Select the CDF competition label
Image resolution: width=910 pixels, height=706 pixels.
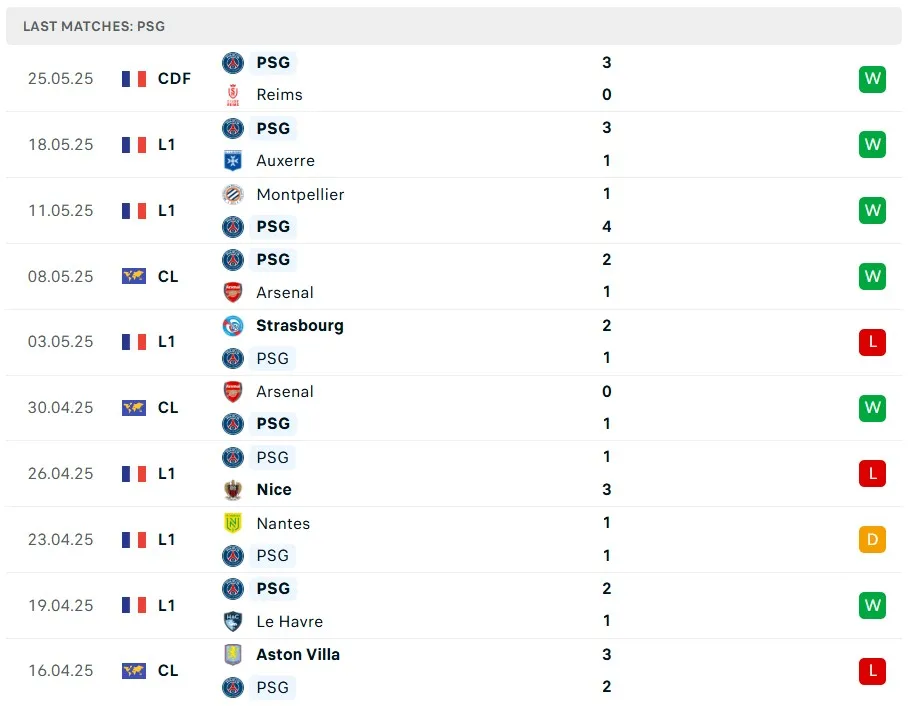click(174, 78)
